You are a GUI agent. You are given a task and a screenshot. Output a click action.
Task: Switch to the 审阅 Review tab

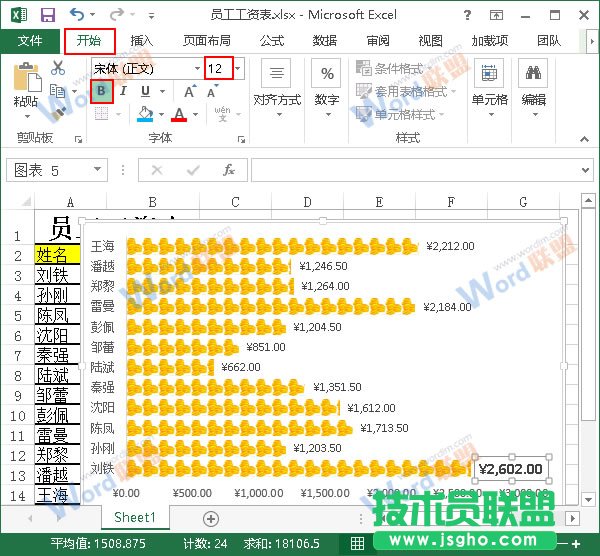click(378, 41)
